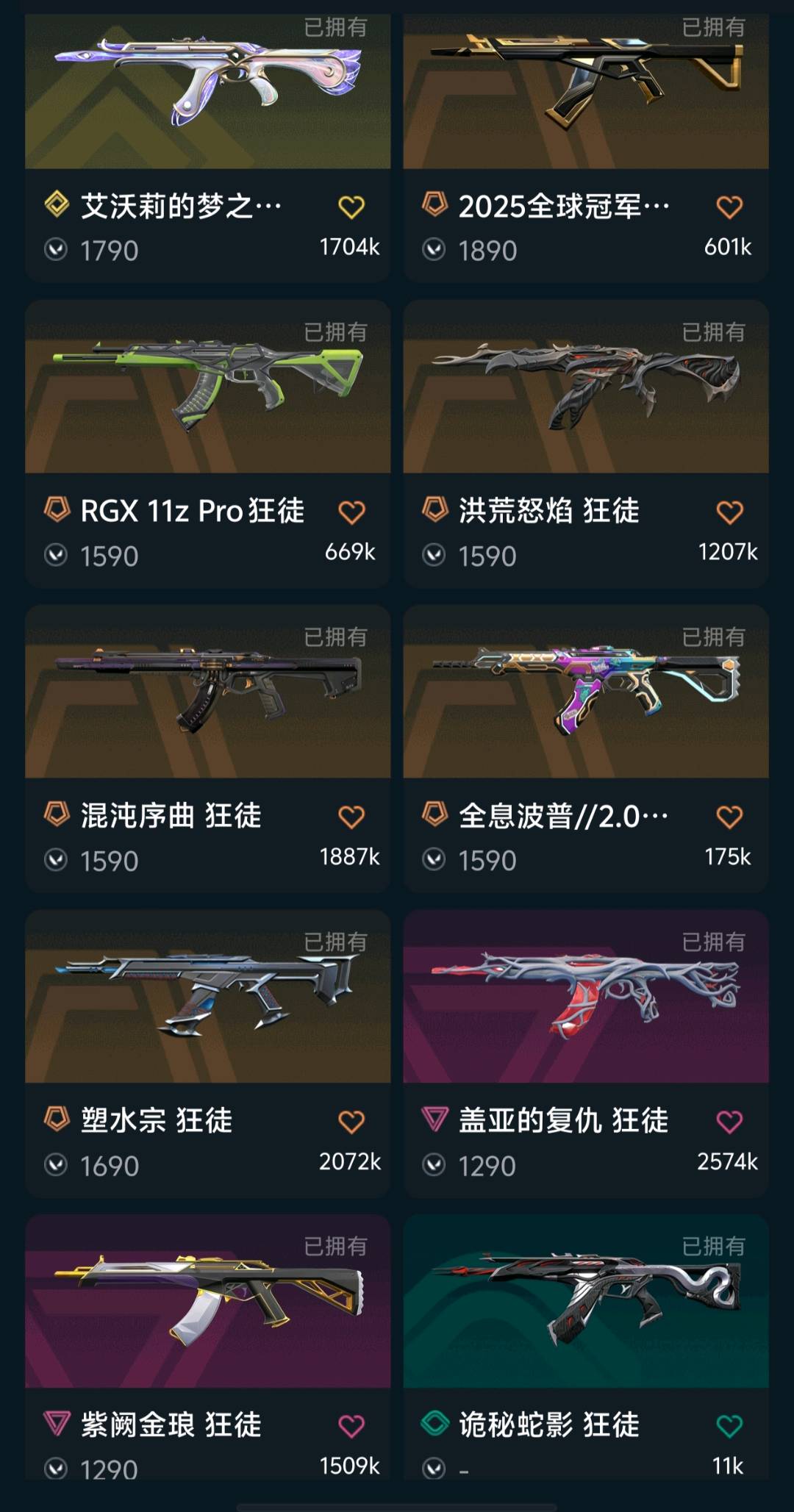Select the 混沌序曲 狂徒 title
Viewport: 794px width, 1512px height.
(x=171, y=816)
